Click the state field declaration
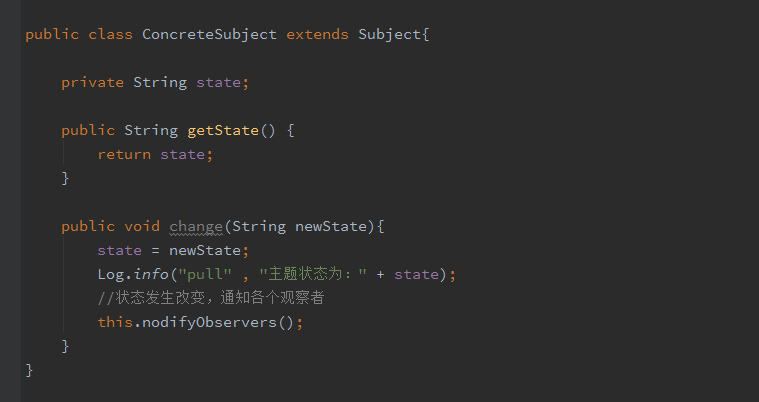 [x=218, y=82]
